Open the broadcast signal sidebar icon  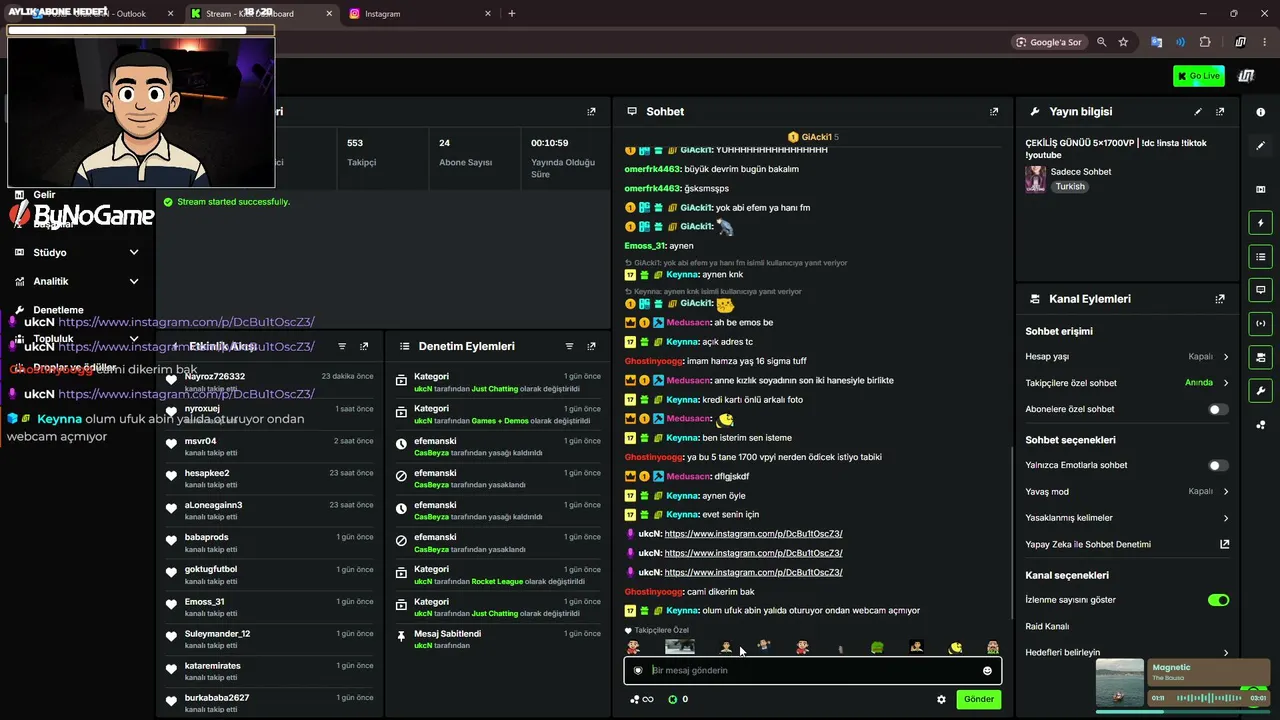tap(1261, 324)
